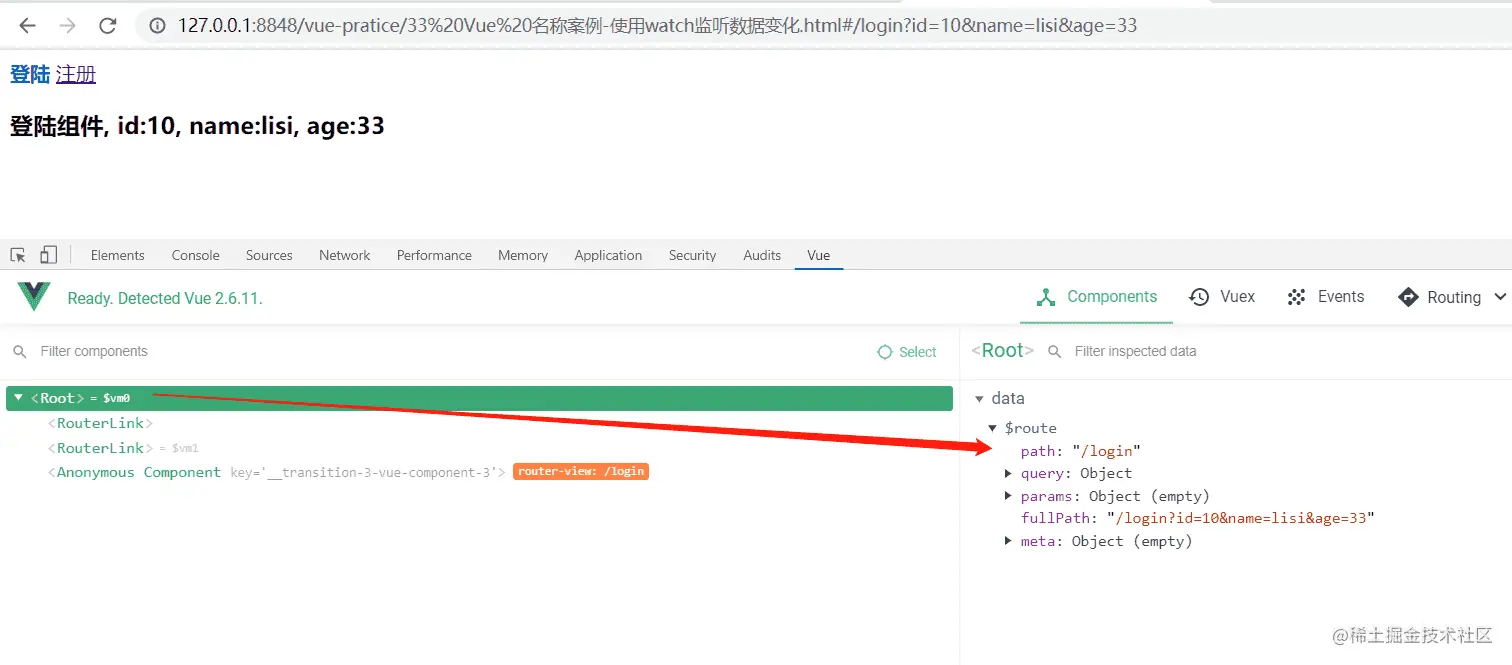Select the first RouterLink component
1512x665 pixels.
100,423
